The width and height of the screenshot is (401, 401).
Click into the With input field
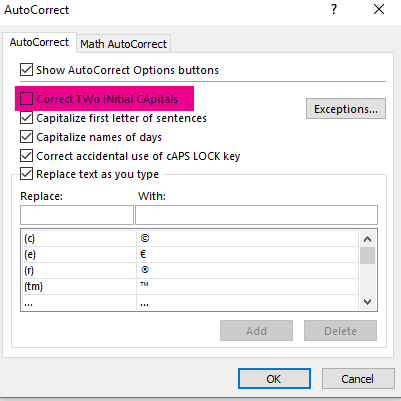pos(256,215)
